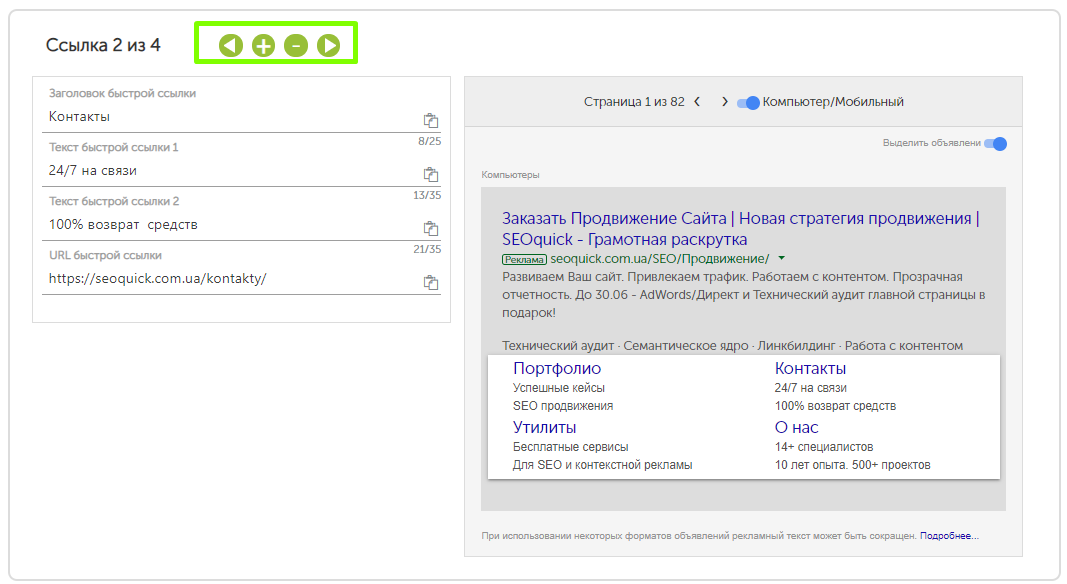Select the Страница 1 из 82 text
The width and height of the screenshot is (1067, 584).
634,101
